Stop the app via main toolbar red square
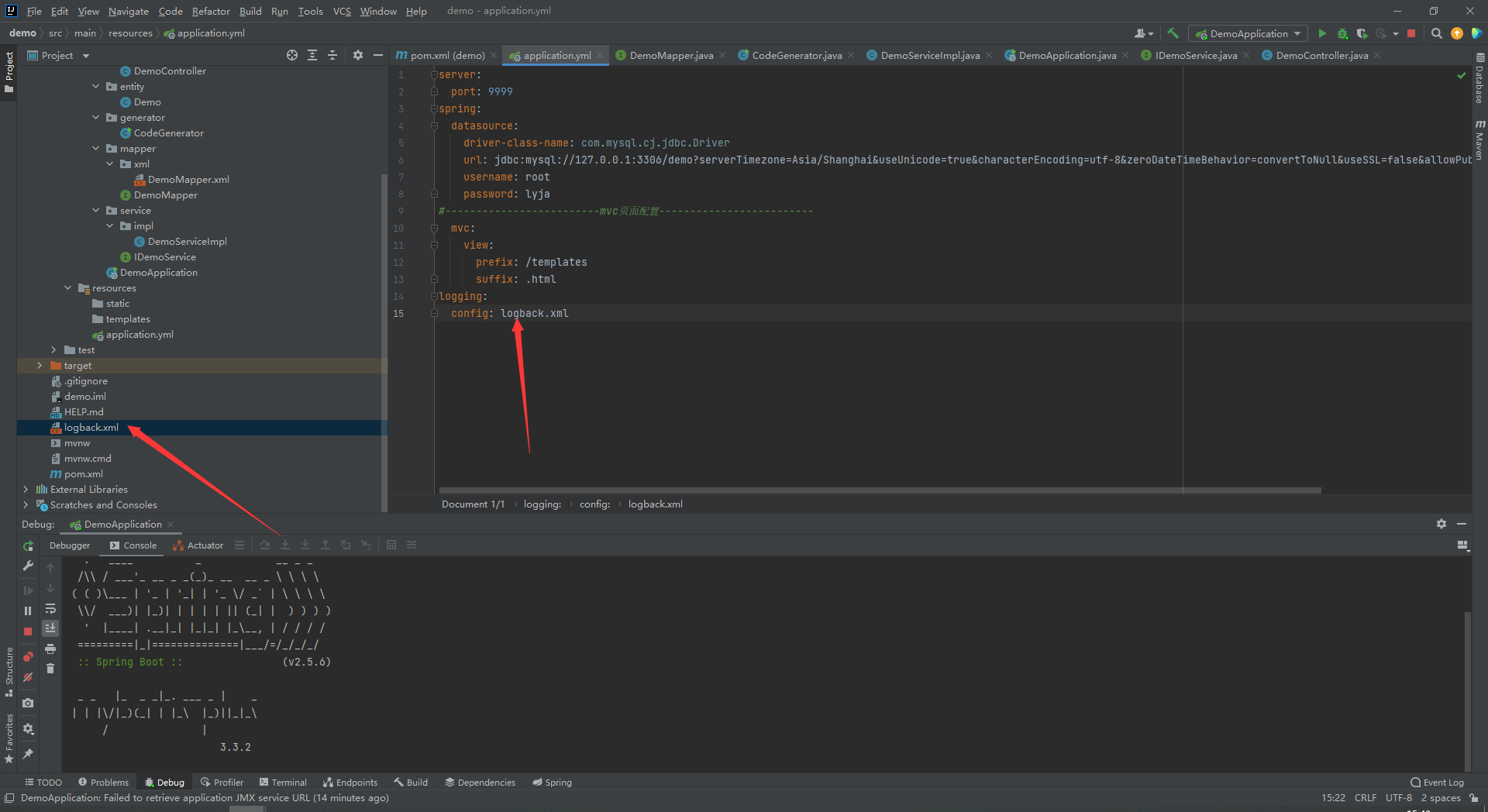Screen dimensions: 1488x812 click(x=1411, y=33)
